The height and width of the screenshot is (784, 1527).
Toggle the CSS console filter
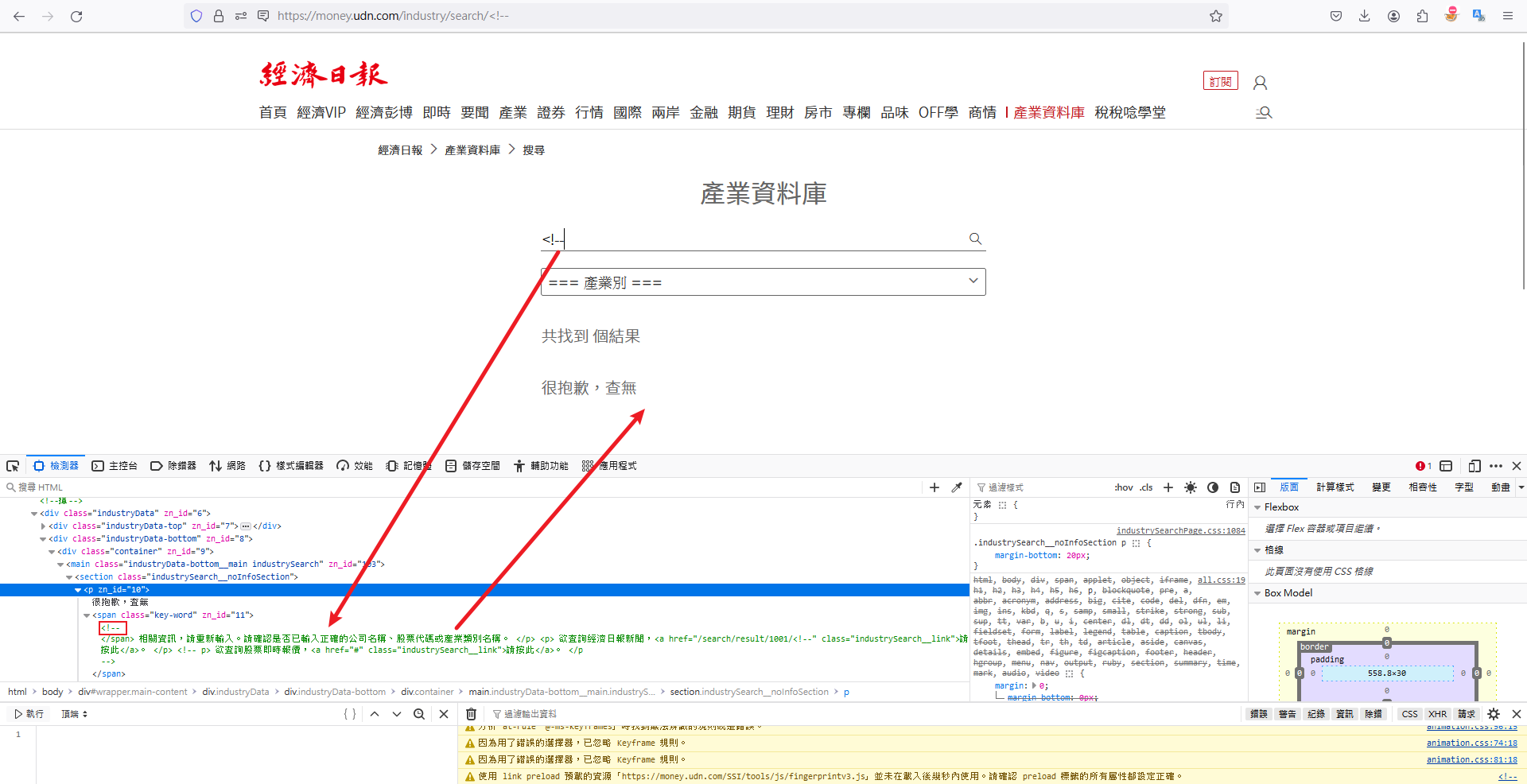pyautogui.click(x=1410, y=714)
